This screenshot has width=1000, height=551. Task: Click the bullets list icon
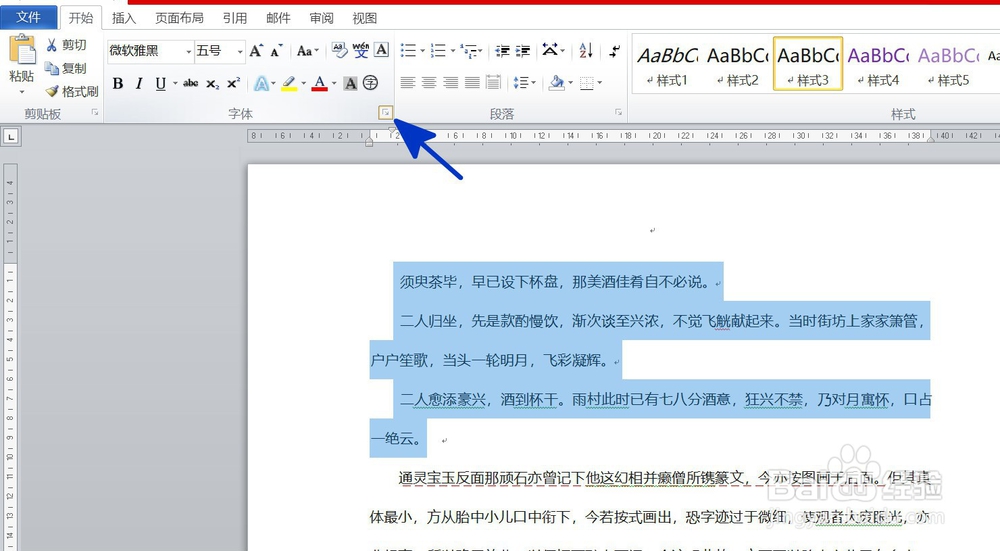[x=408, y=50]
